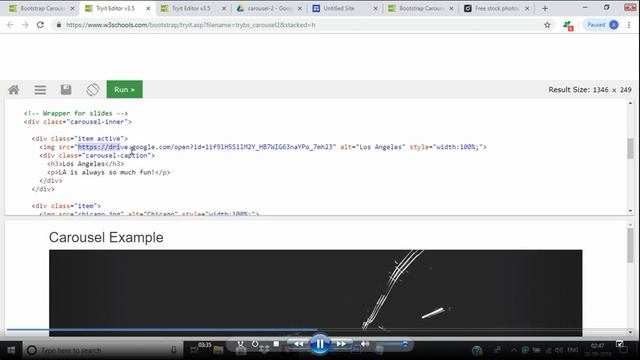
Task: Click the div class="carousel-inner" line
Action: [78, 122]
